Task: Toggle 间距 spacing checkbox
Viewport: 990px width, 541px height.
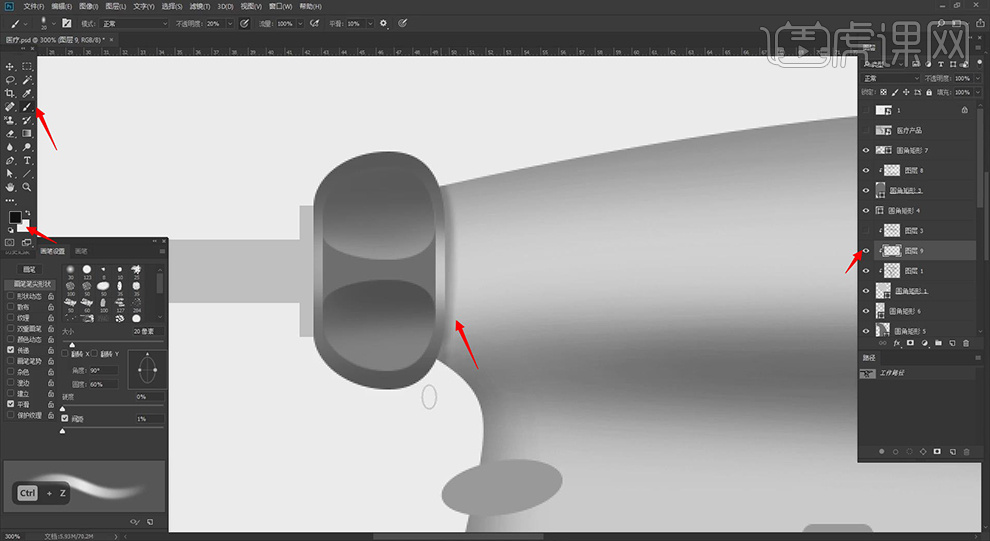Action: click(x=65, y=419)
